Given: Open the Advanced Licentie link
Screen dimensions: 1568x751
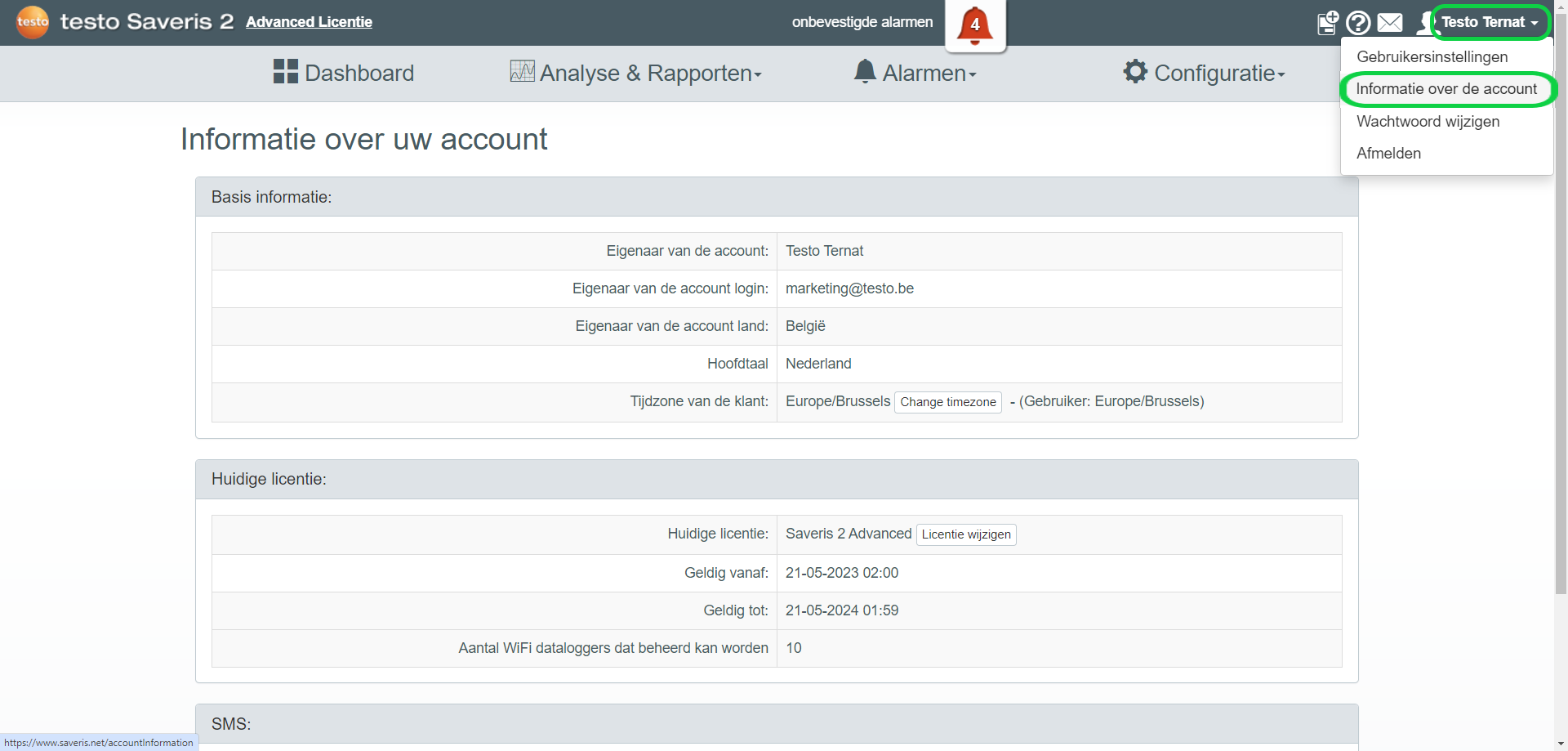Looking at the screenshot, I should click(309, 22).
